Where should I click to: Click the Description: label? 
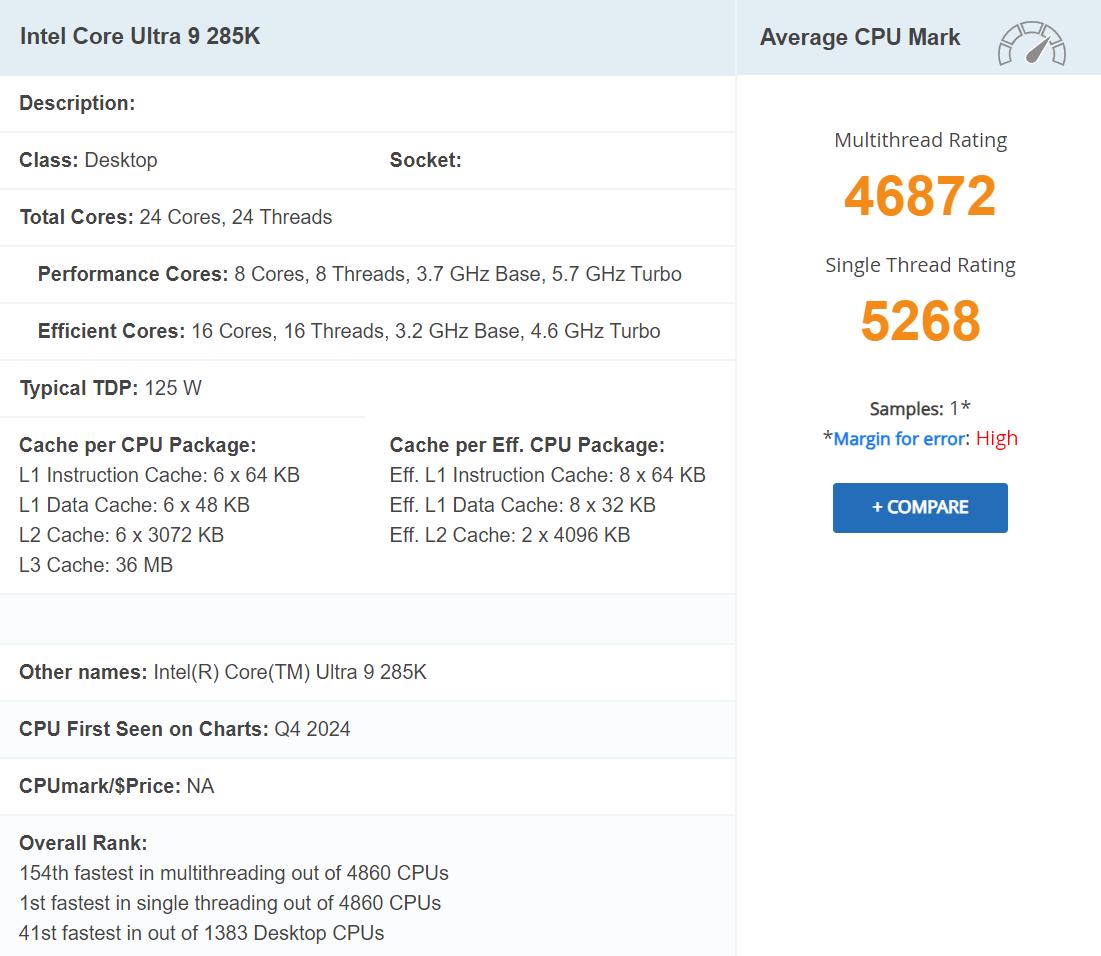click(x=77, y=103)
